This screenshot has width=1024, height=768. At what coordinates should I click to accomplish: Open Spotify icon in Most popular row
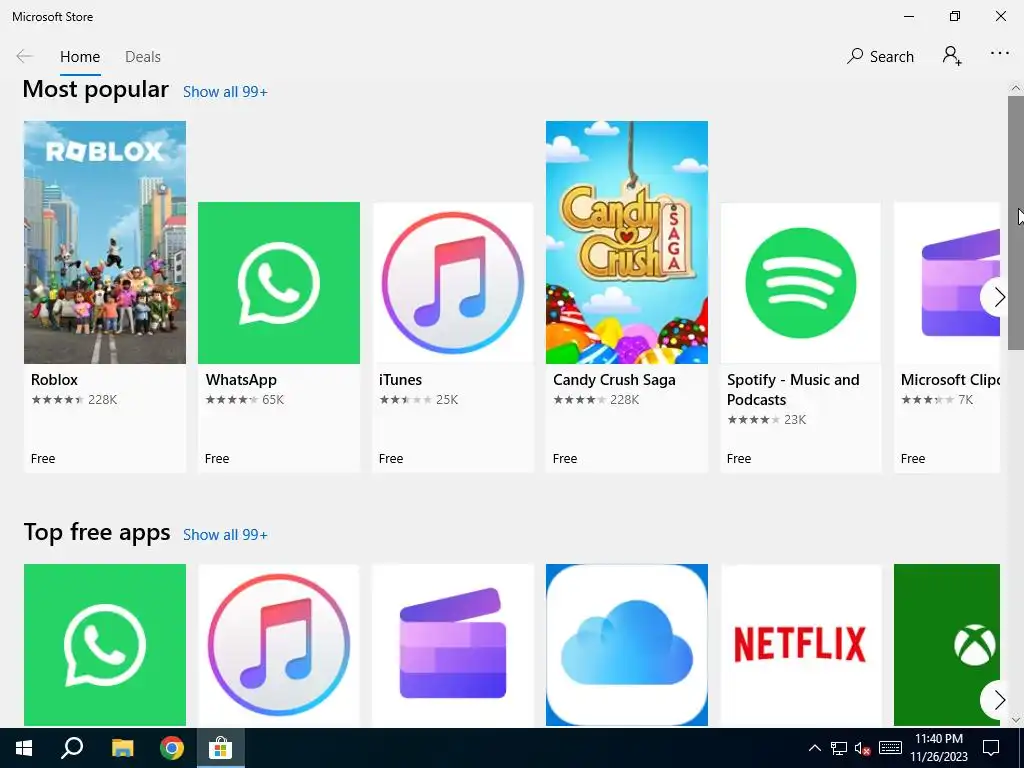801,283
